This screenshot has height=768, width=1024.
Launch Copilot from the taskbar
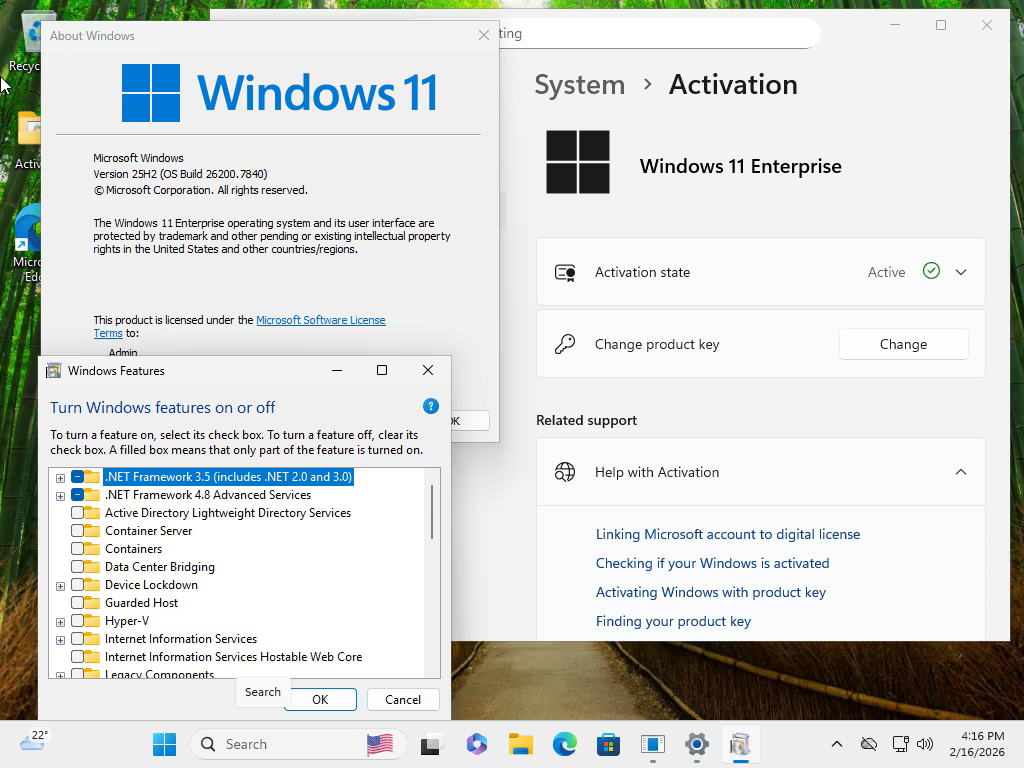(x=477, y=744)
